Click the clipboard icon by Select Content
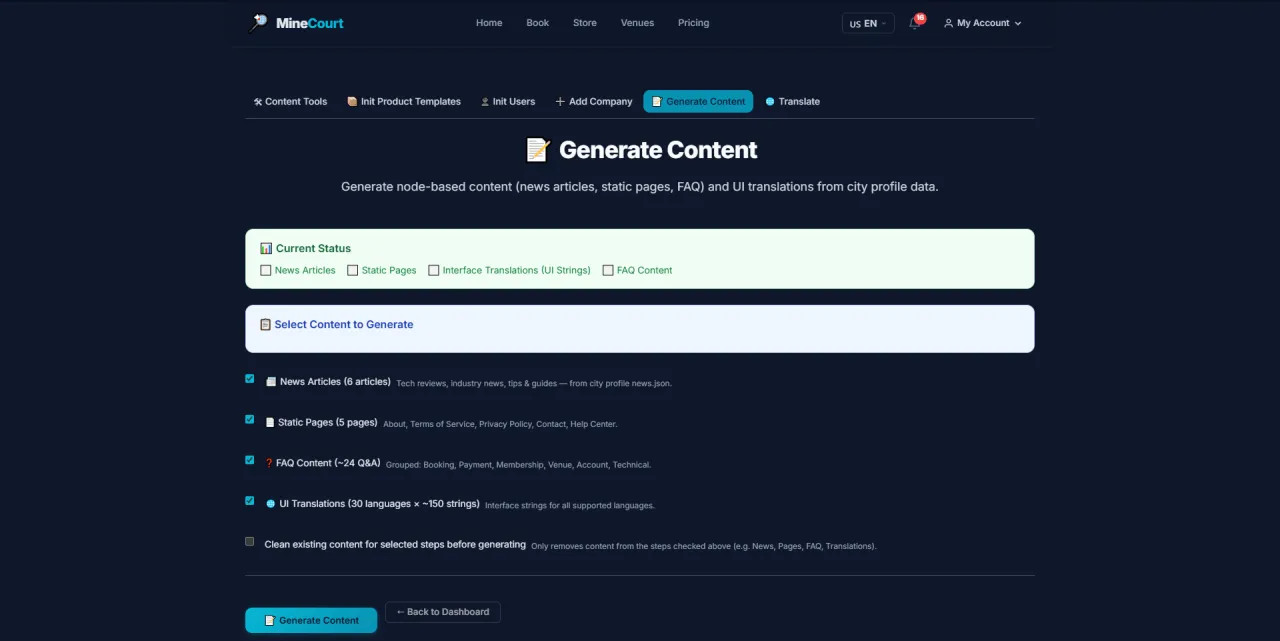The width and height of the screenshot is (1280, 641). point(265,324)
